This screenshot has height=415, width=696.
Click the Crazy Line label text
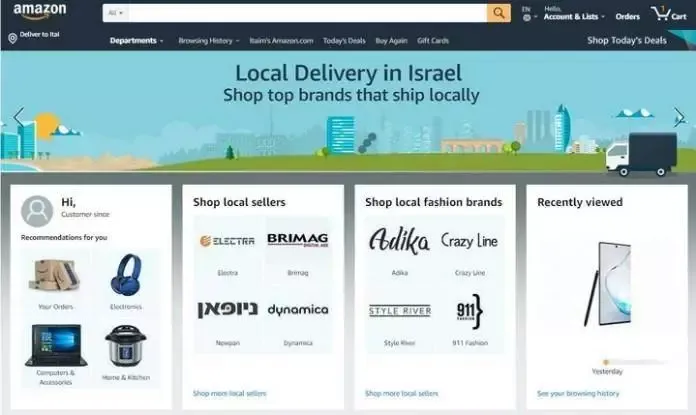click(470, 273)
